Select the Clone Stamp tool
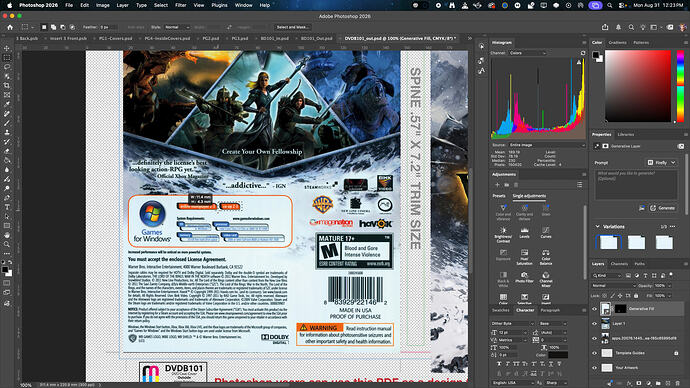Image resolution: width=690 pixels, height=388 pixels. [7, 132]
